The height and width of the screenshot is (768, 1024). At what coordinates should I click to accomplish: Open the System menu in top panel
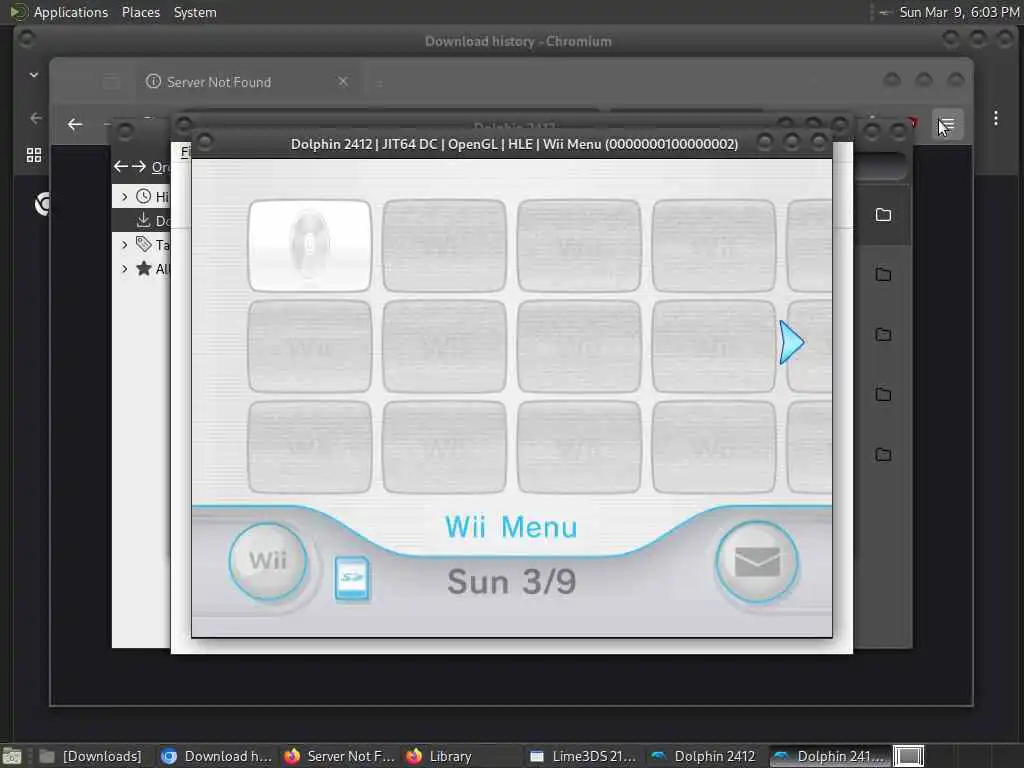[195, 12]
